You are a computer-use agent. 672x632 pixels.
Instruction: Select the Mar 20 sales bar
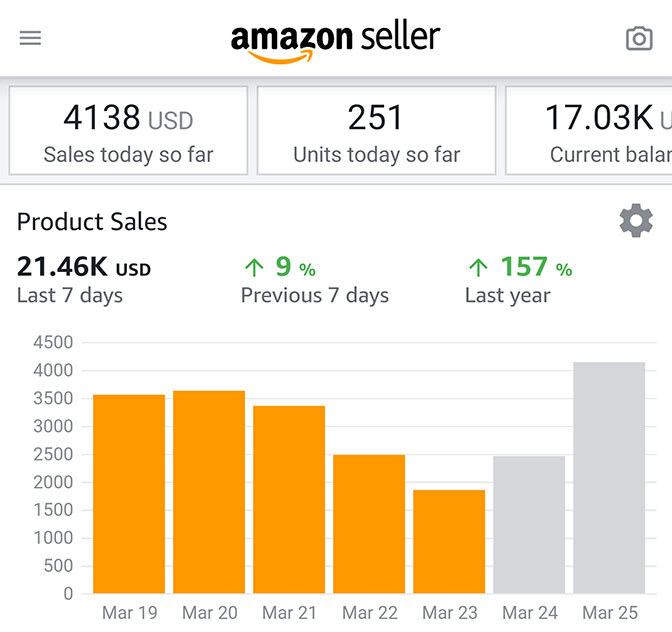pyautogui.click(x=209, y=491)
